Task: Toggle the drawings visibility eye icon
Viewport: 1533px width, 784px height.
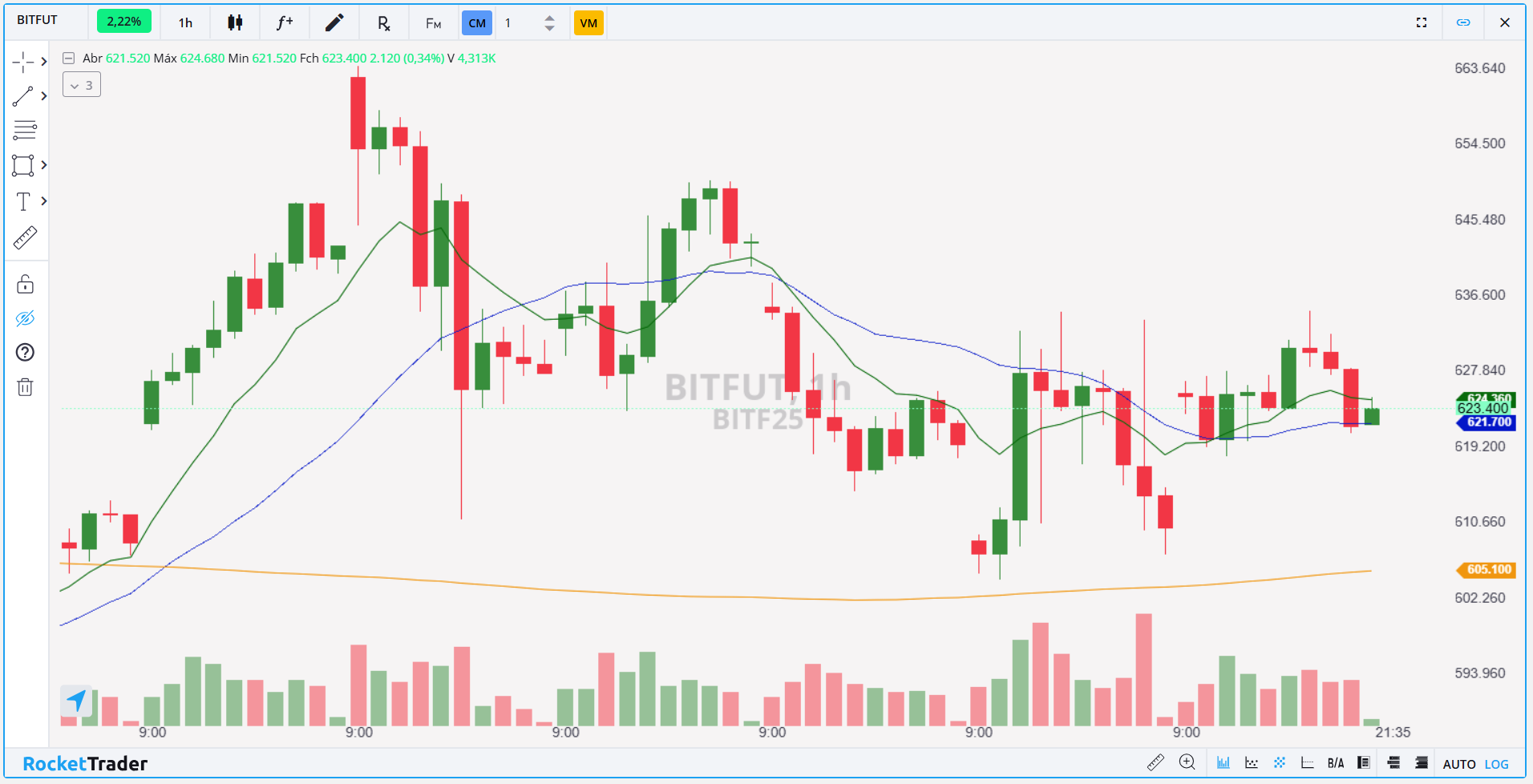Action: click(25, 319)
